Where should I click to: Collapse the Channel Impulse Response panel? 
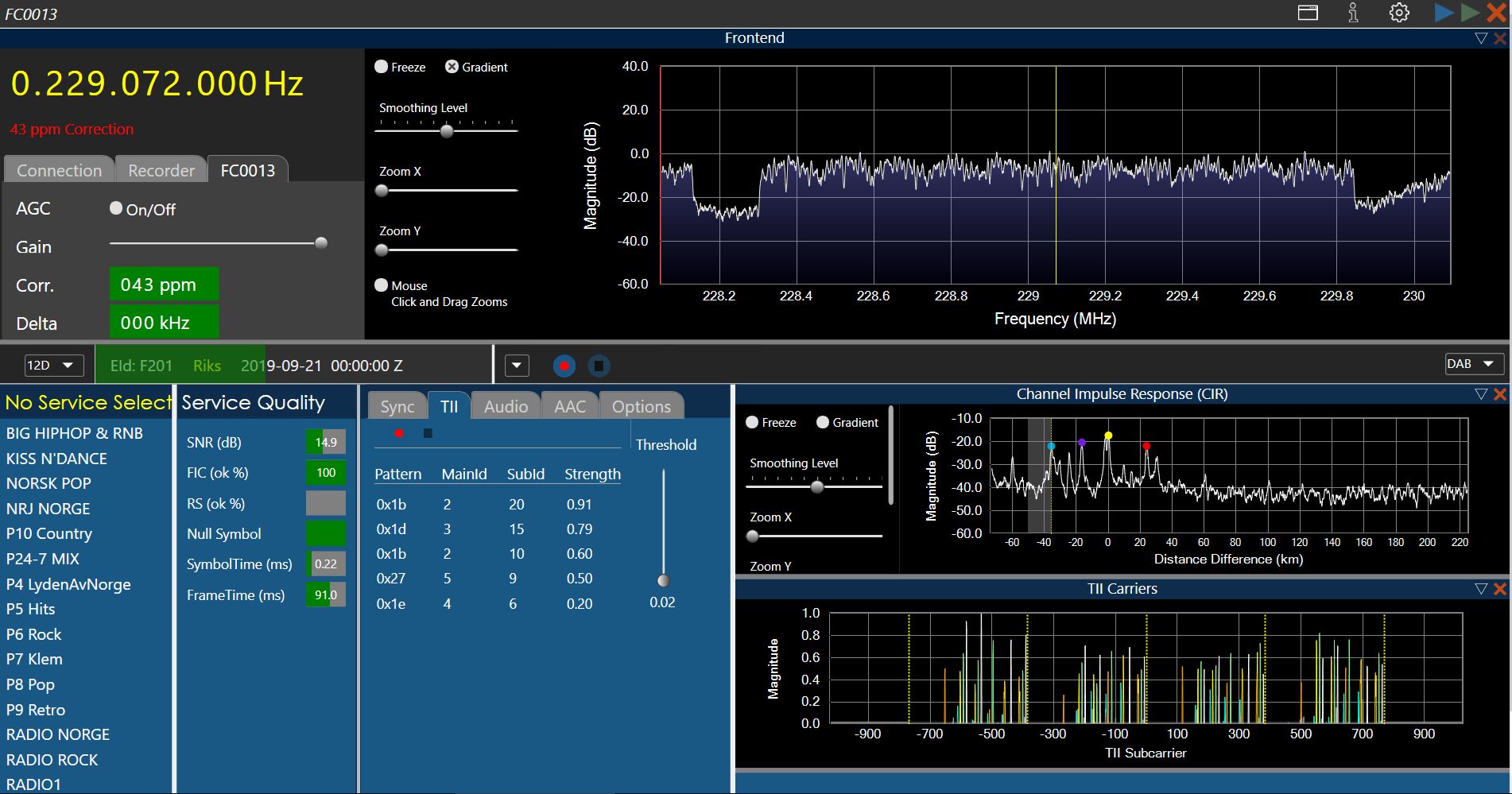(x=1481, y=394)
